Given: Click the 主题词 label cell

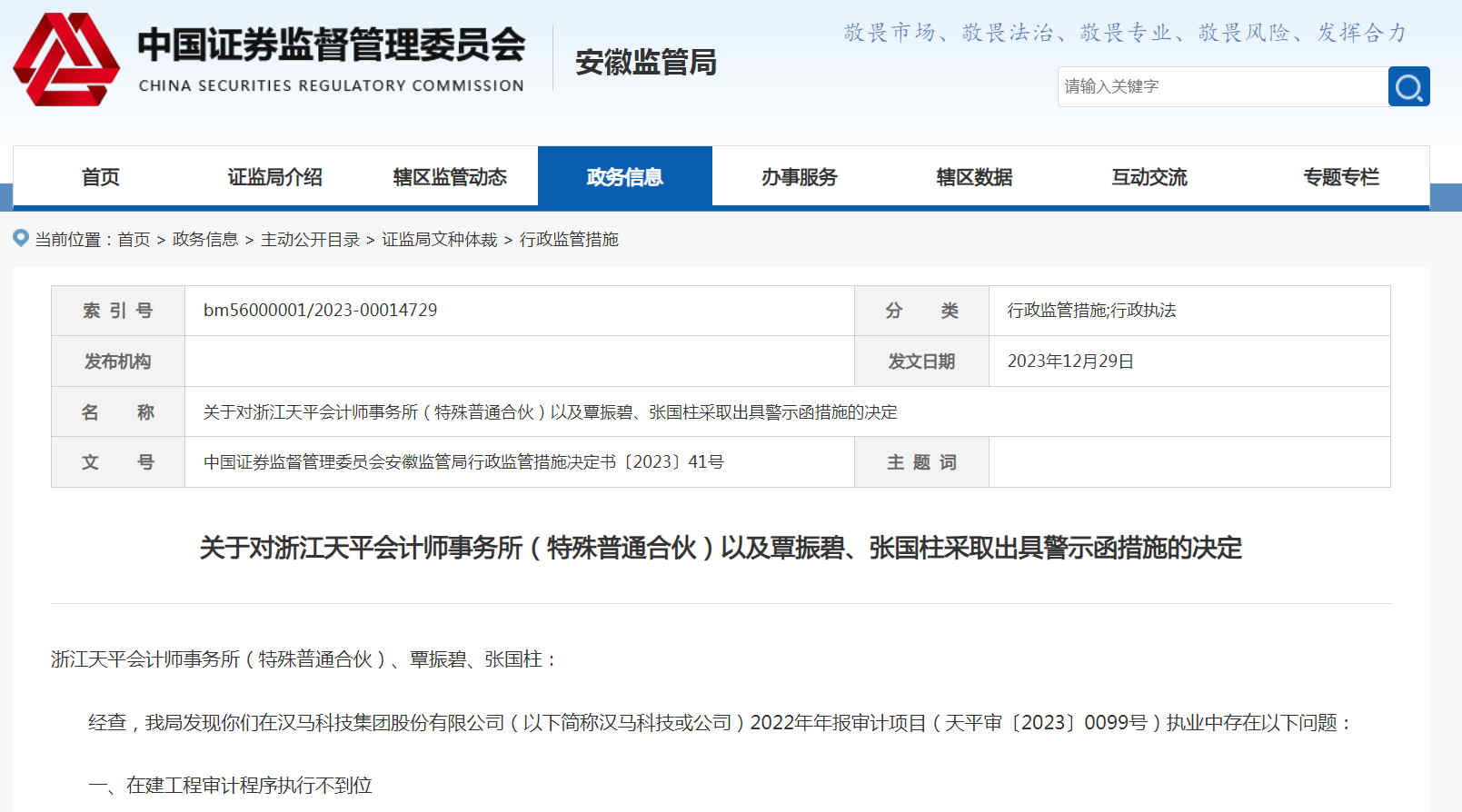Looking at the screenshot, I should [x=921, y=462].
